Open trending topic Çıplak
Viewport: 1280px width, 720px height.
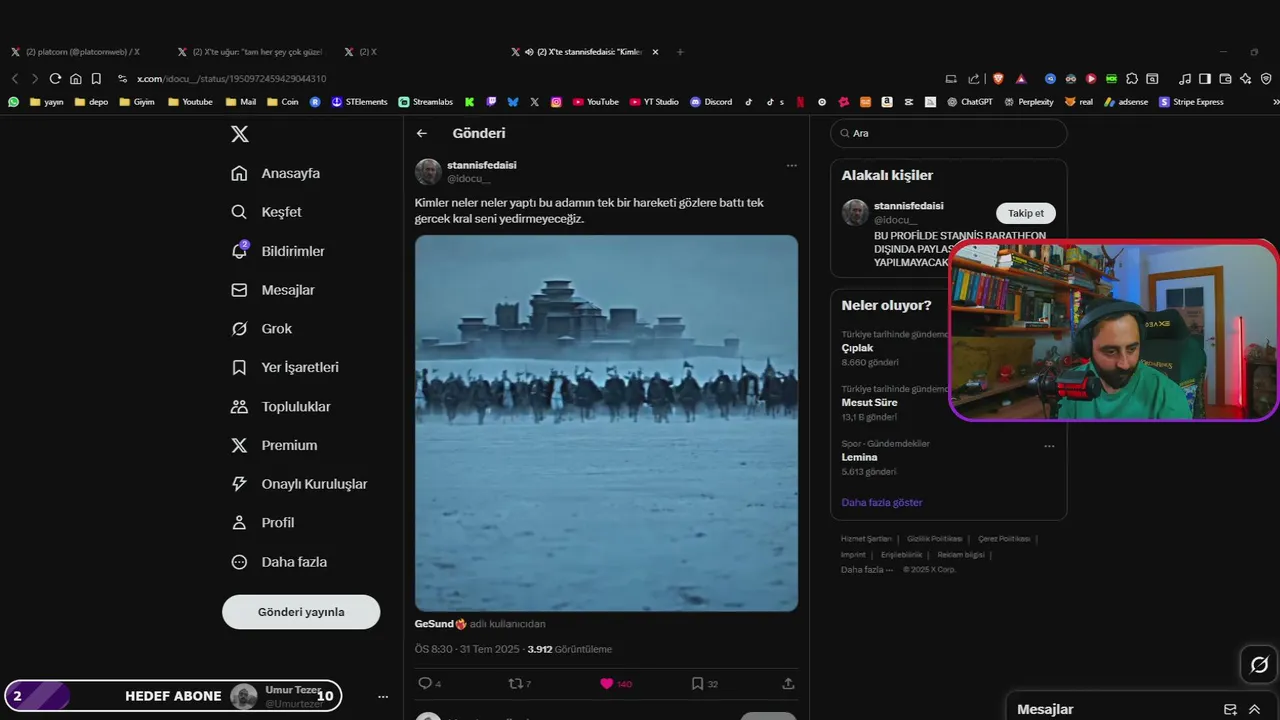(x=858, y=348)
